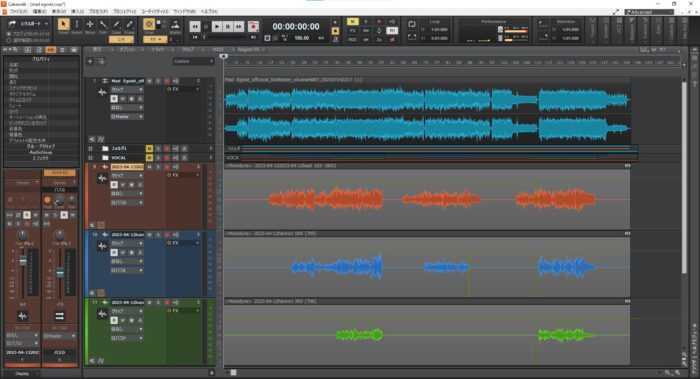The image size is (700, 379).
Task: Arm recording with the Record button
Action: point(253,27)
